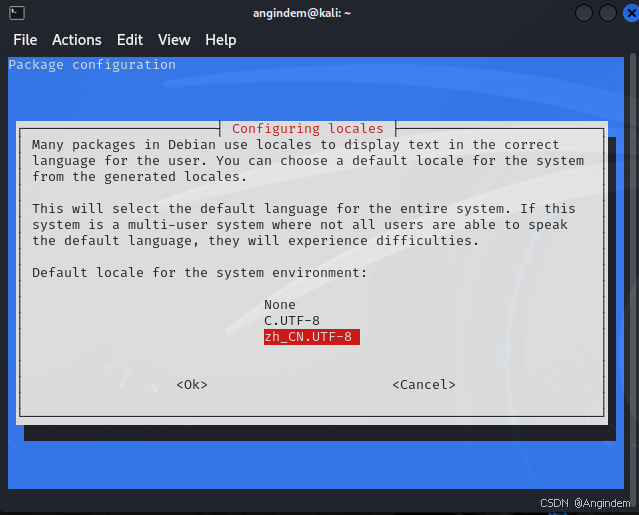Minimize the terminal window

coord(584,13)
